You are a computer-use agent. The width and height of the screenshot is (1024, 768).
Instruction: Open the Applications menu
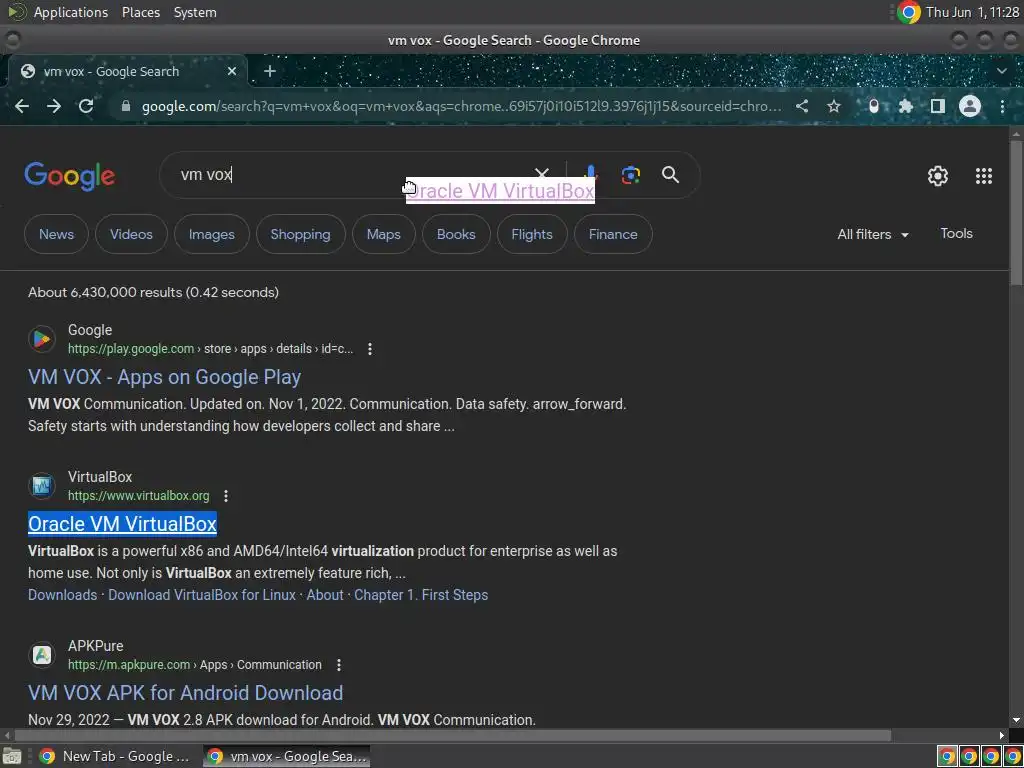point(71,12)
